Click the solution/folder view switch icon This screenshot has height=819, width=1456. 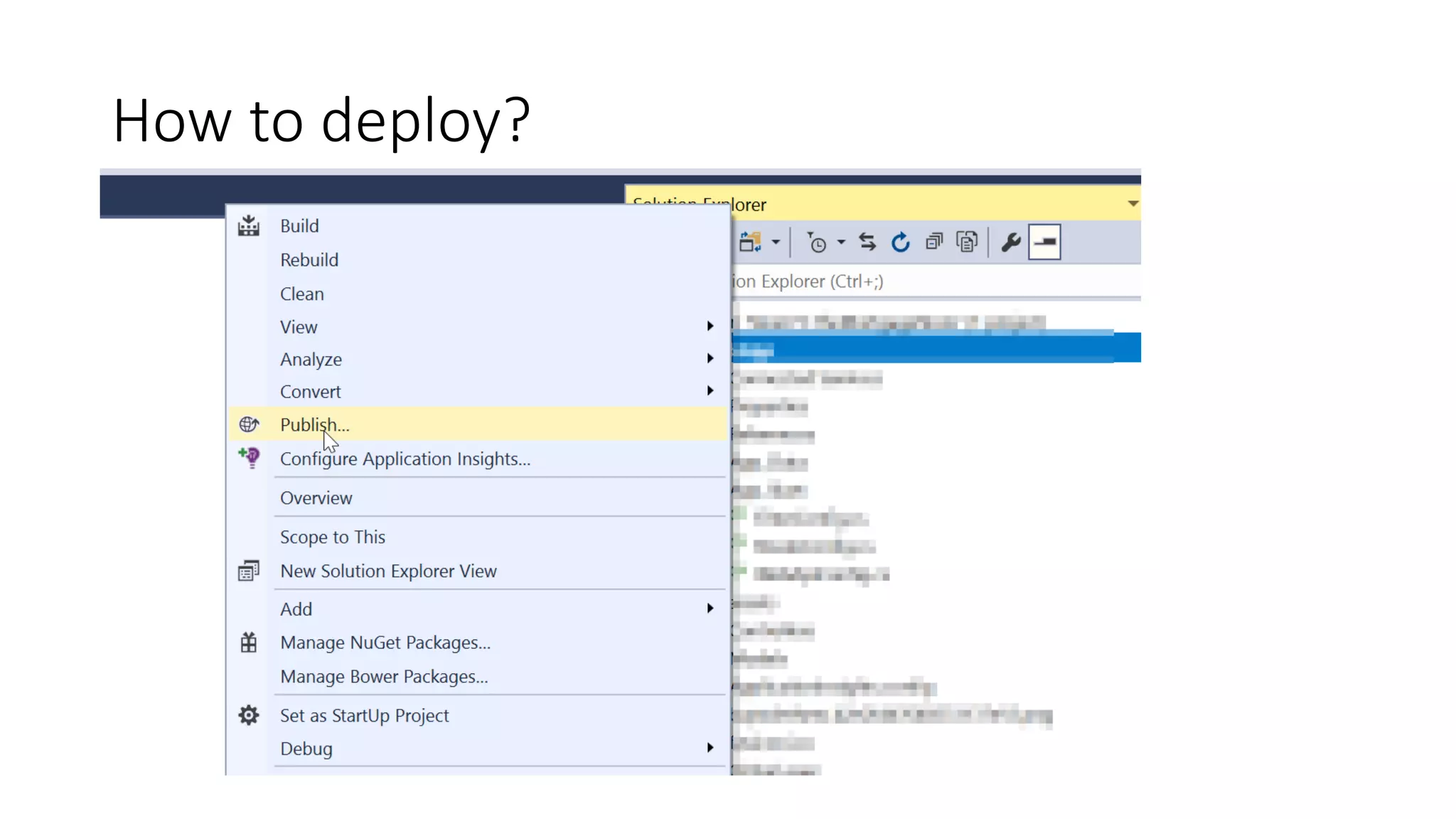coord(750,242)
